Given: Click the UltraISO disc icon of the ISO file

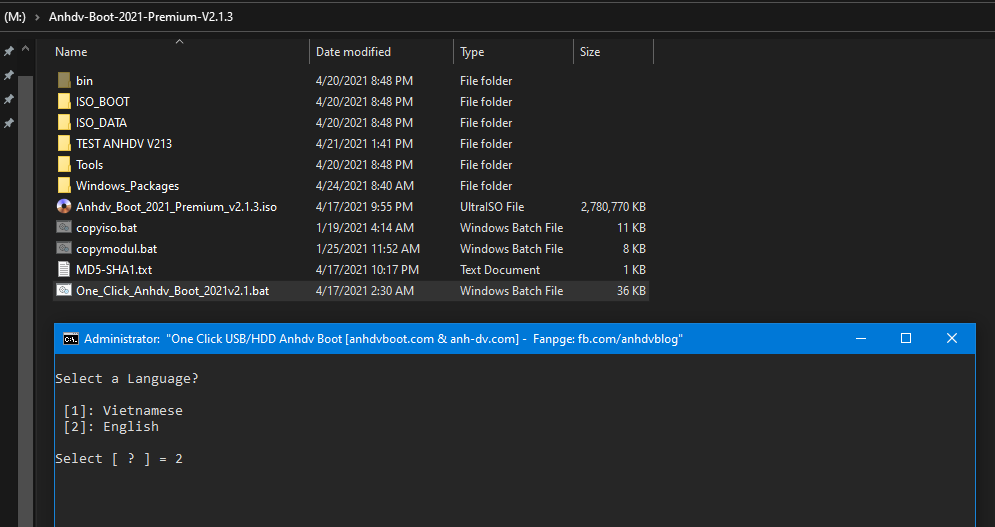Looking at the screenshot, I should 64,206.
